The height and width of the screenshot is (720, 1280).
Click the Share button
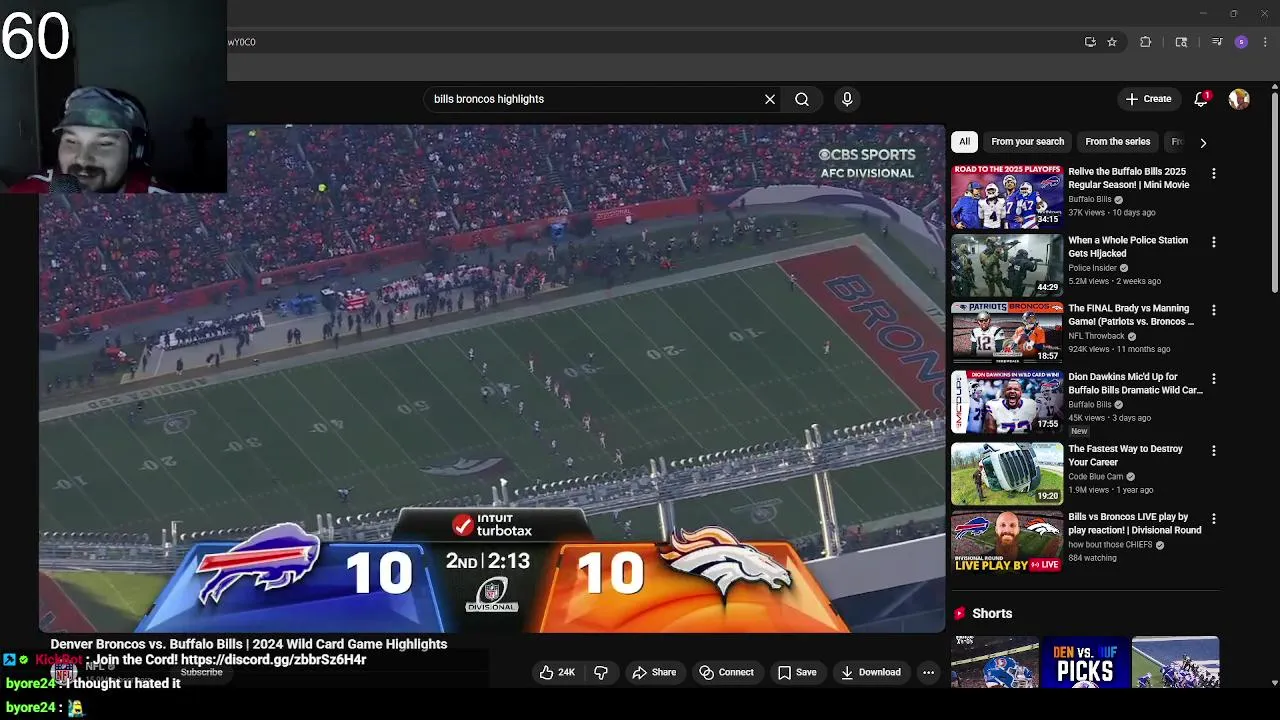[654, 672]
